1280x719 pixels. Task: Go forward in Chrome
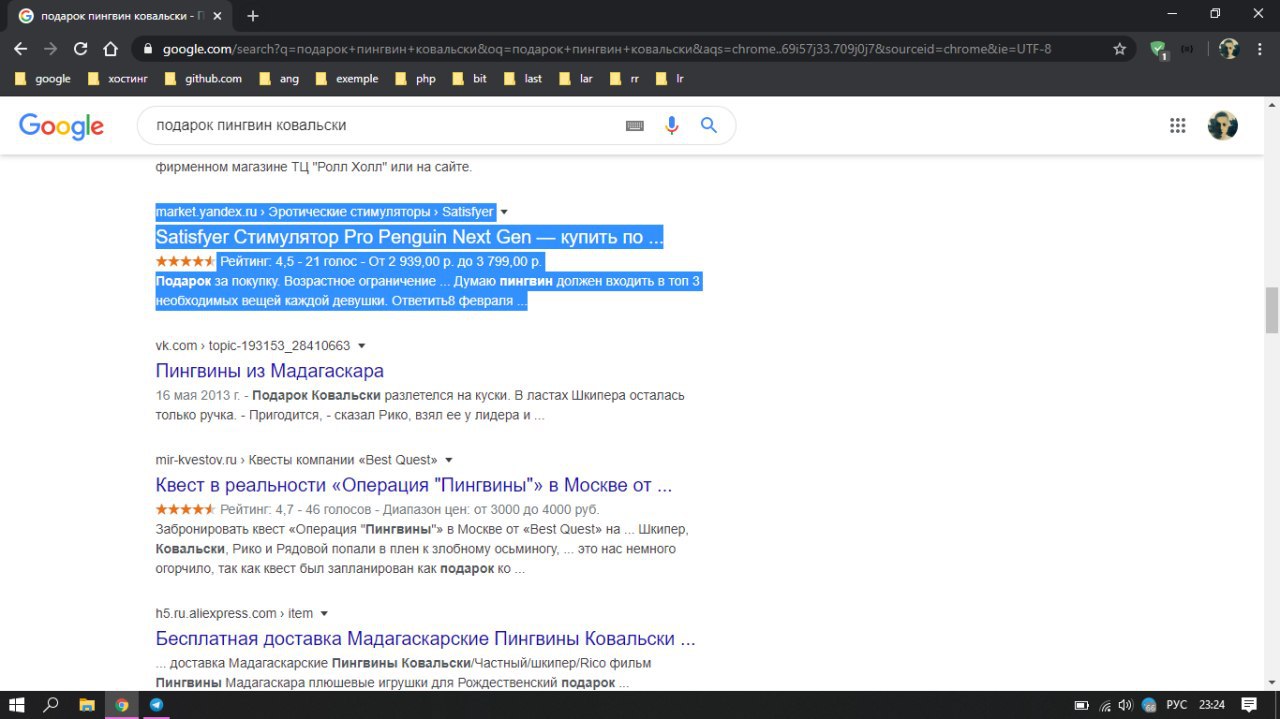click(51, 48)
